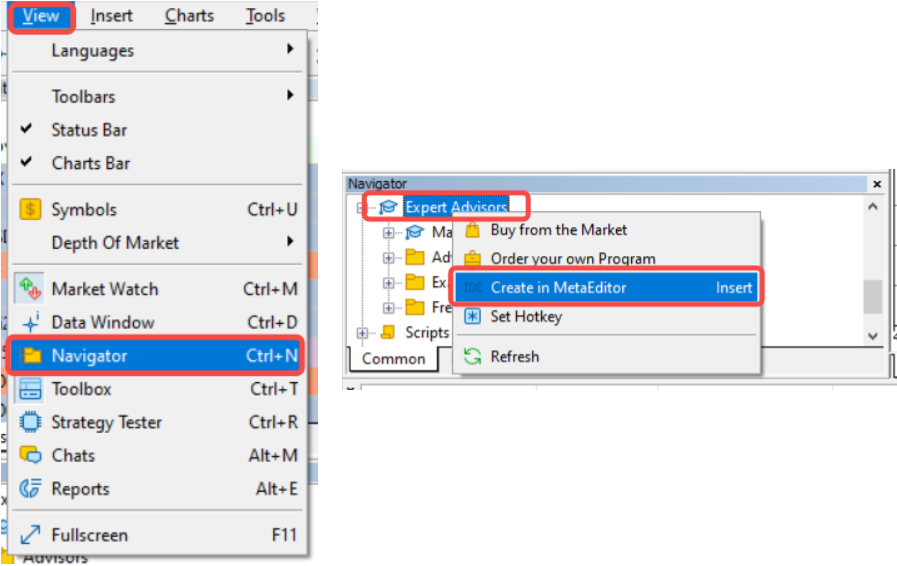Close the Navigator panel
This screenshot has width=897, height=566.
click(x=877, y=184)
